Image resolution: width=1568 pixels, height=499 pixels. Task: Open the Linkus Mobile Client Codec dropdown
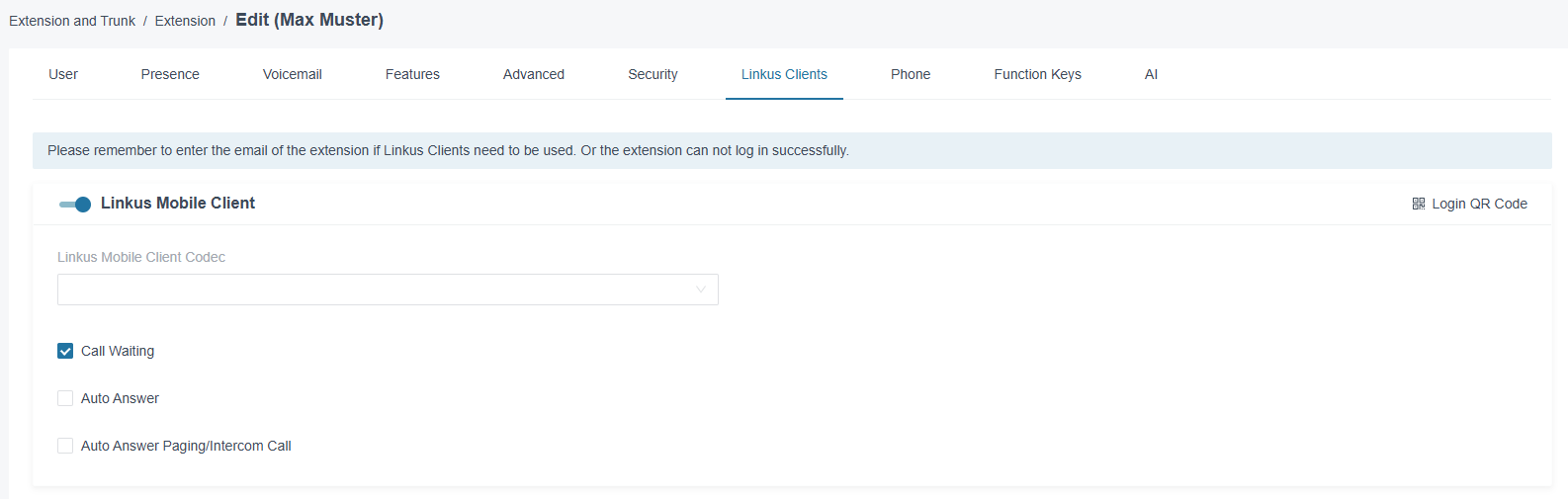tap(388, 290)
